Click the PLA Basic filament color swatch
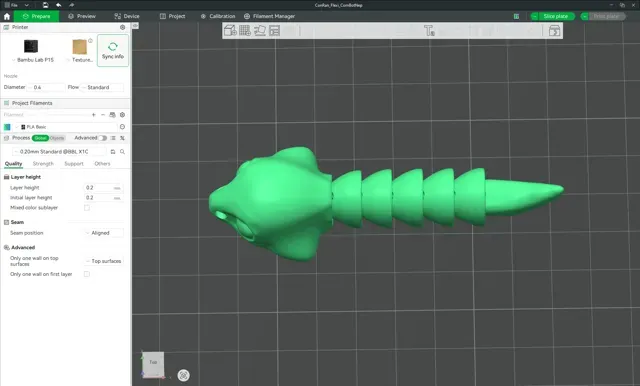This screenshot has width=640, height=386. [x=7, y=127]
